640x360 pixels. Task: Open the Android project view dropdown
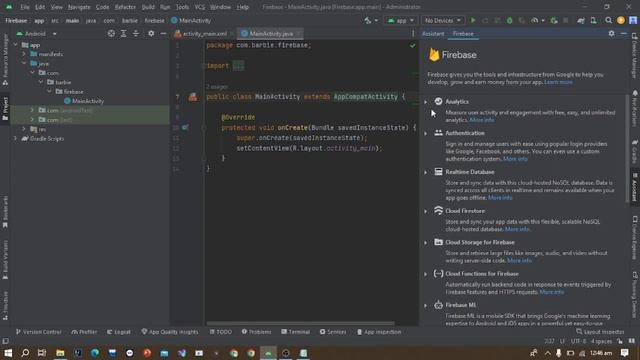pyautogui.click(x=37, y=33)
